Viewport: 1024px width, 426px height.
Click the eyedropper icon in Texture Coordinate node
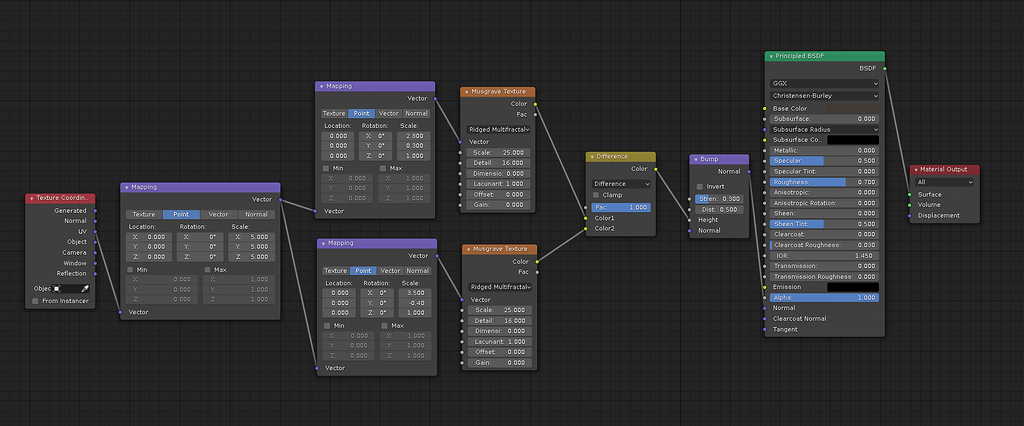point(85,288)
